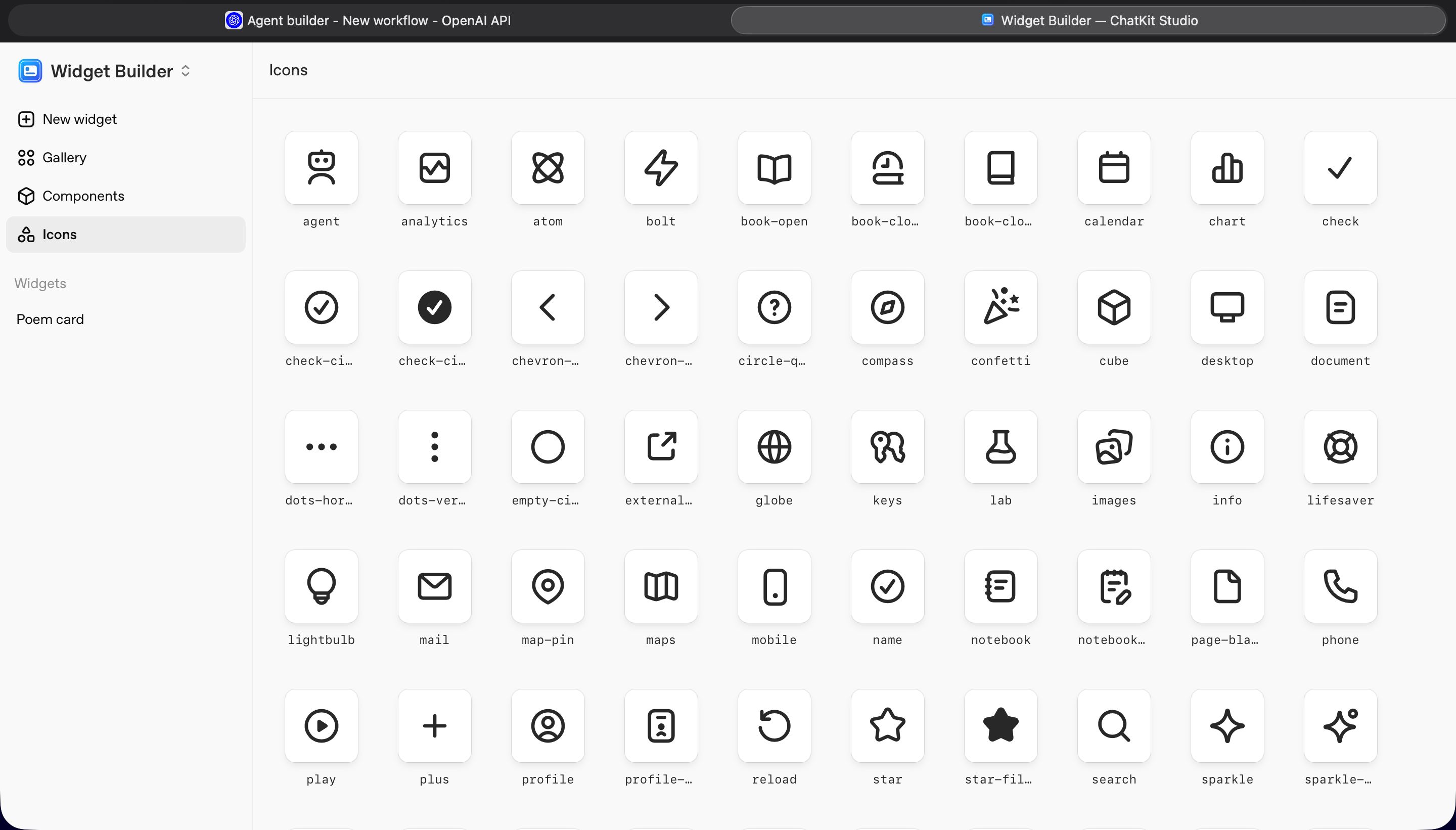
Task: Go to Components in the sidebar
Action: point(83,196)
